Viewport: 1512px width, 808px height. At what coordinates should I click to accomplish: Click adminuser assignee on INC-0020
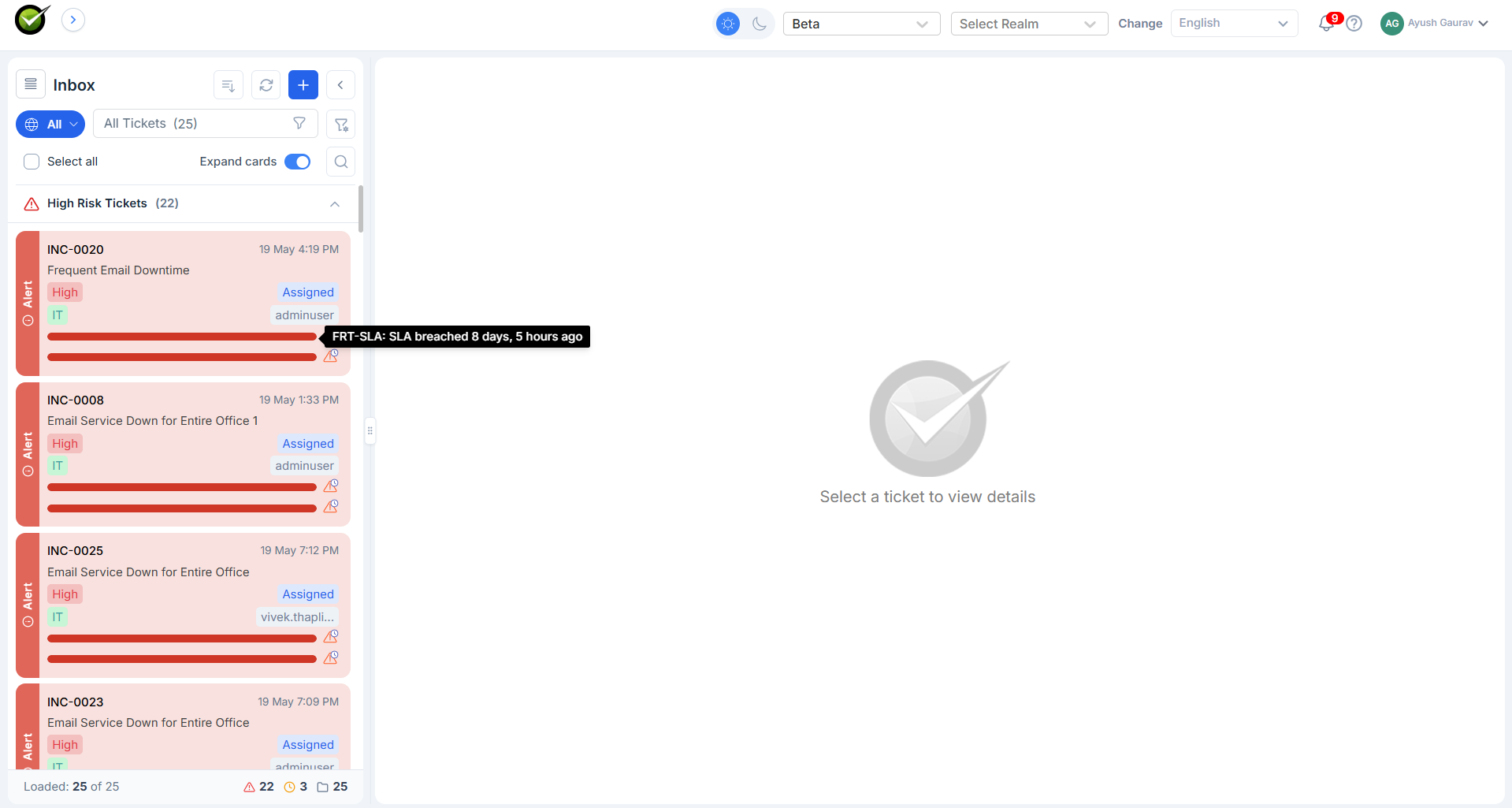(x=305, y=315)
